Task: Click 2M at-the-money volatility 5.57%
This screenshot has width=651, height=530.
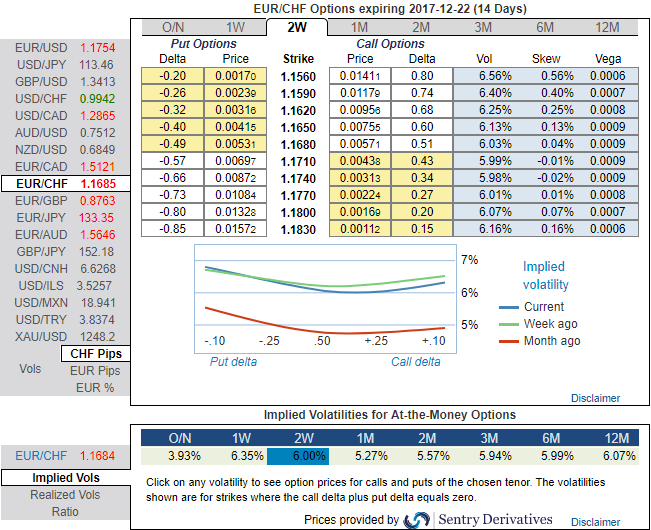Action: tap(433, 456)
